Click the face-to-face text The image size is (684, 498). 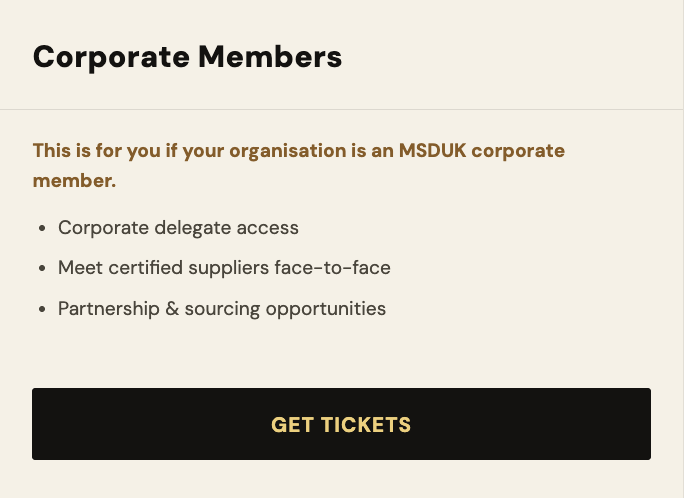click(332, 268)
